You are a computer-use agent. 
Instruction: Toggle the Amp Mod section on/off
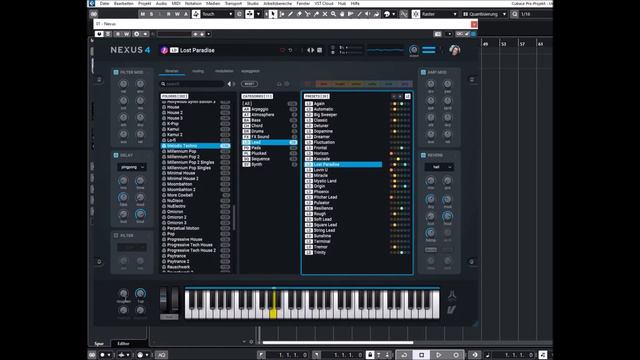click(x=423, y=72)
